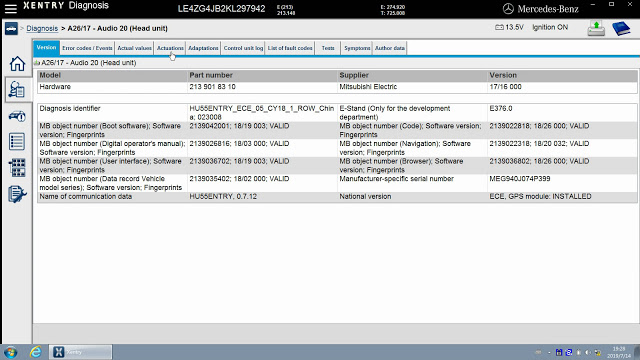This screenshot has width=640, height=360.
Task: Click the Diagnosis breadcrumb link
Action: [42, 29]
